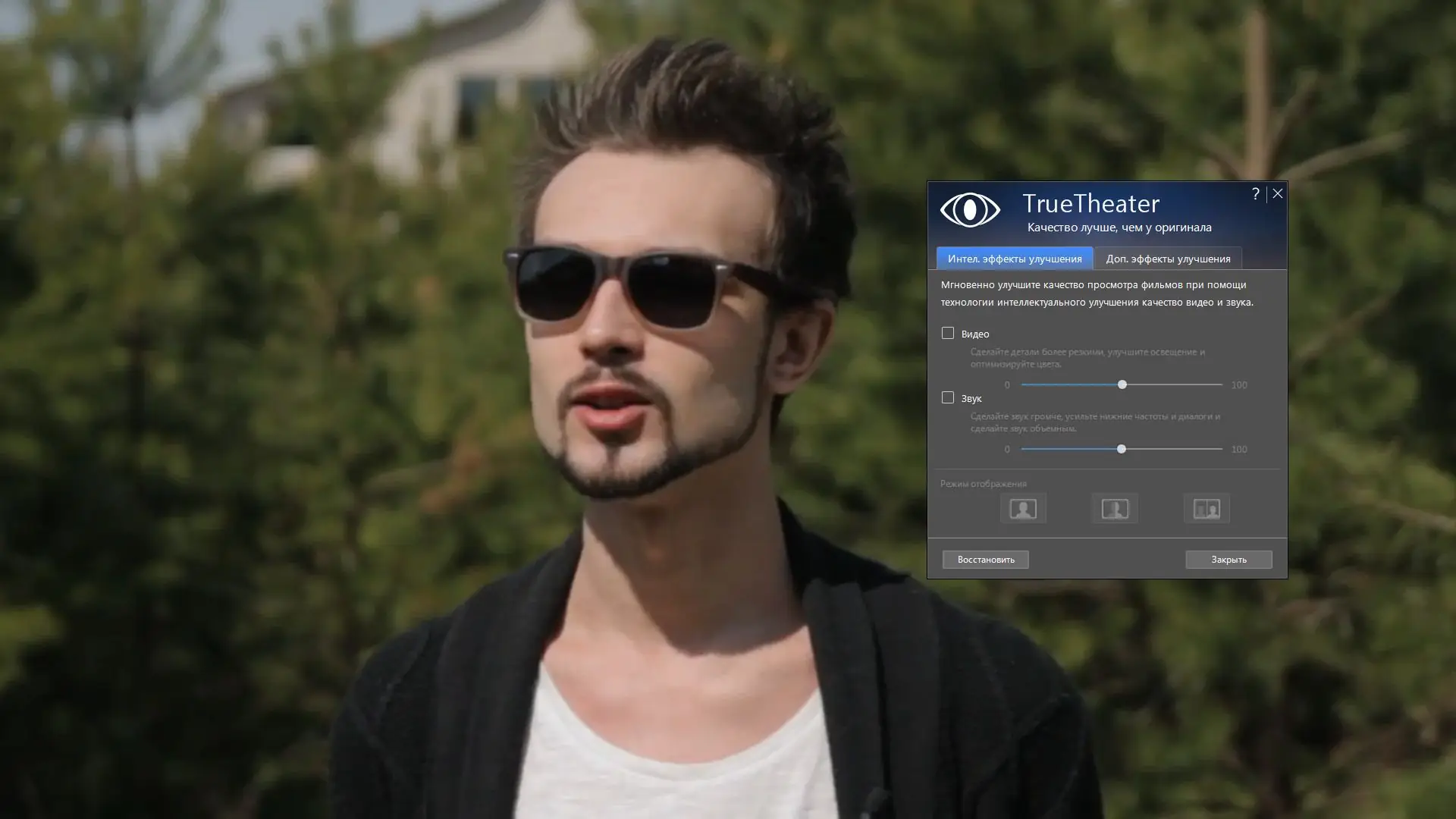
Task: Click the TrueTheater eye logo
Action: [970, 210]
